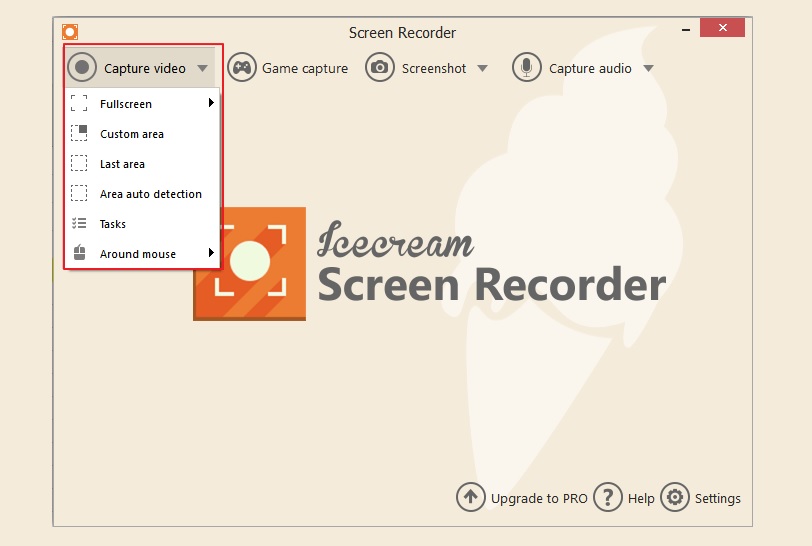Click the Game capture gamepad icon

pyautogui.click(x=242, y=67)
